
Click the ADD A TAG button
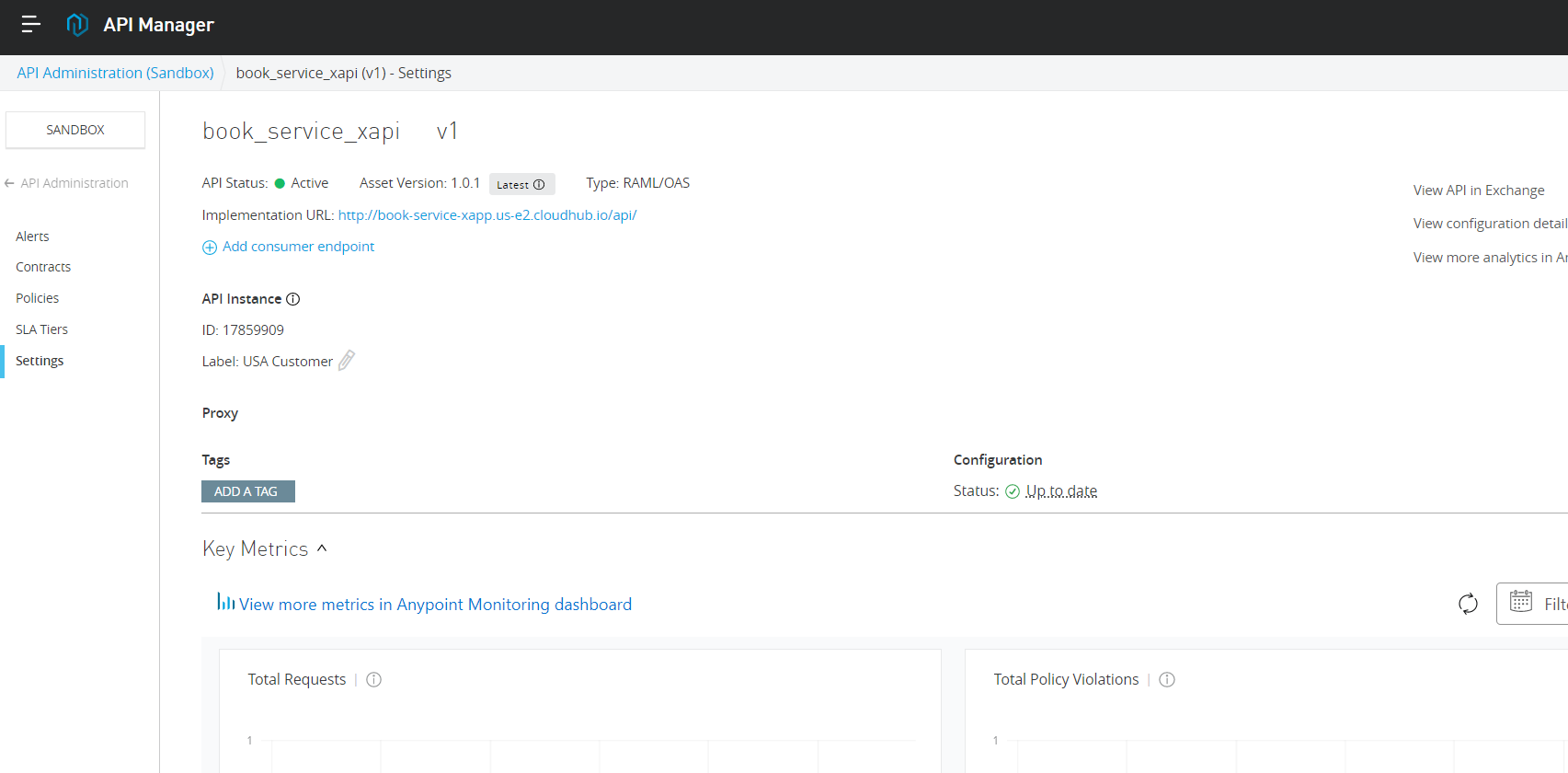(248, 491)
